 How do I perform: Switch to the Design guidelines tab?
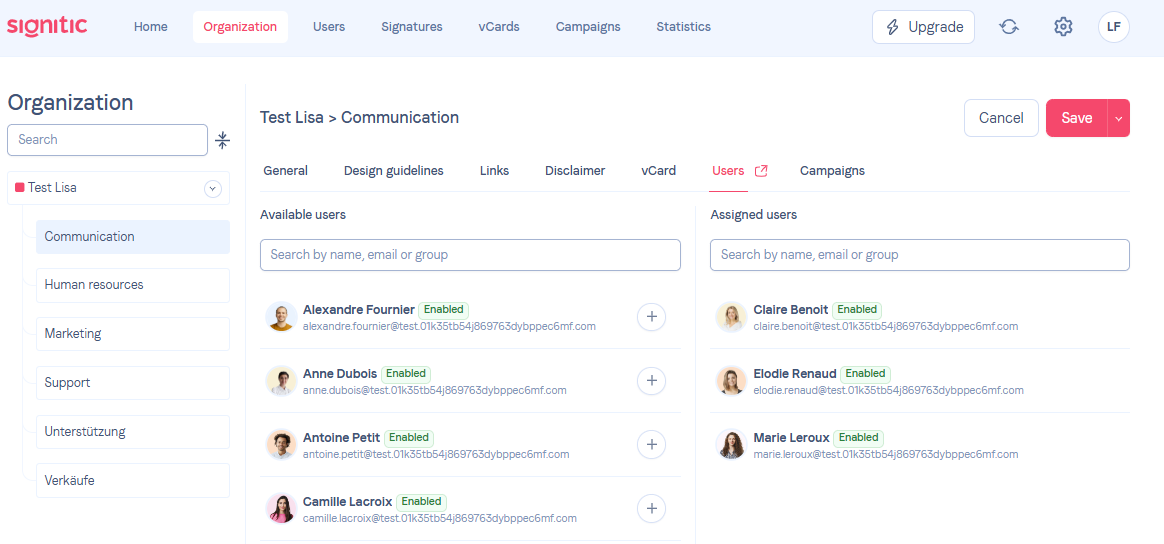[393, 171]
